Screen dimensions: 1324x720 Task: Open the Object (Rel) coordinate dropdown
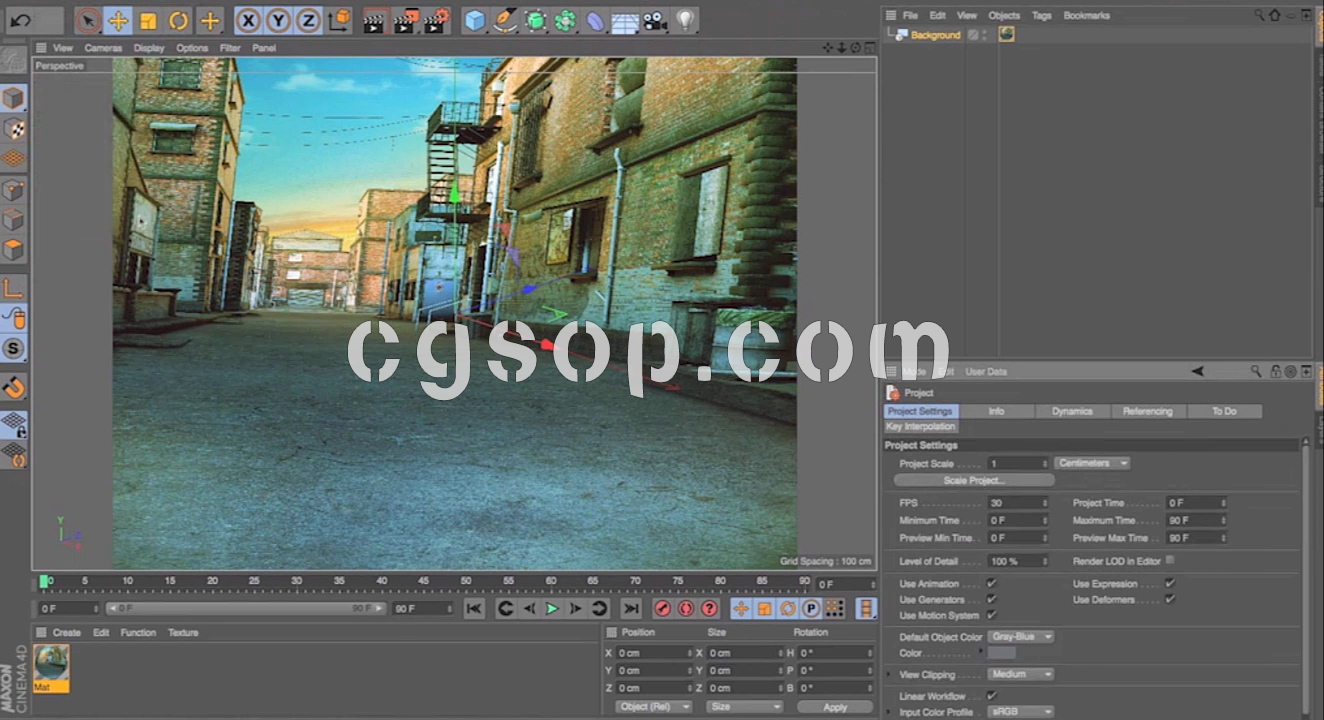point(654,707)
